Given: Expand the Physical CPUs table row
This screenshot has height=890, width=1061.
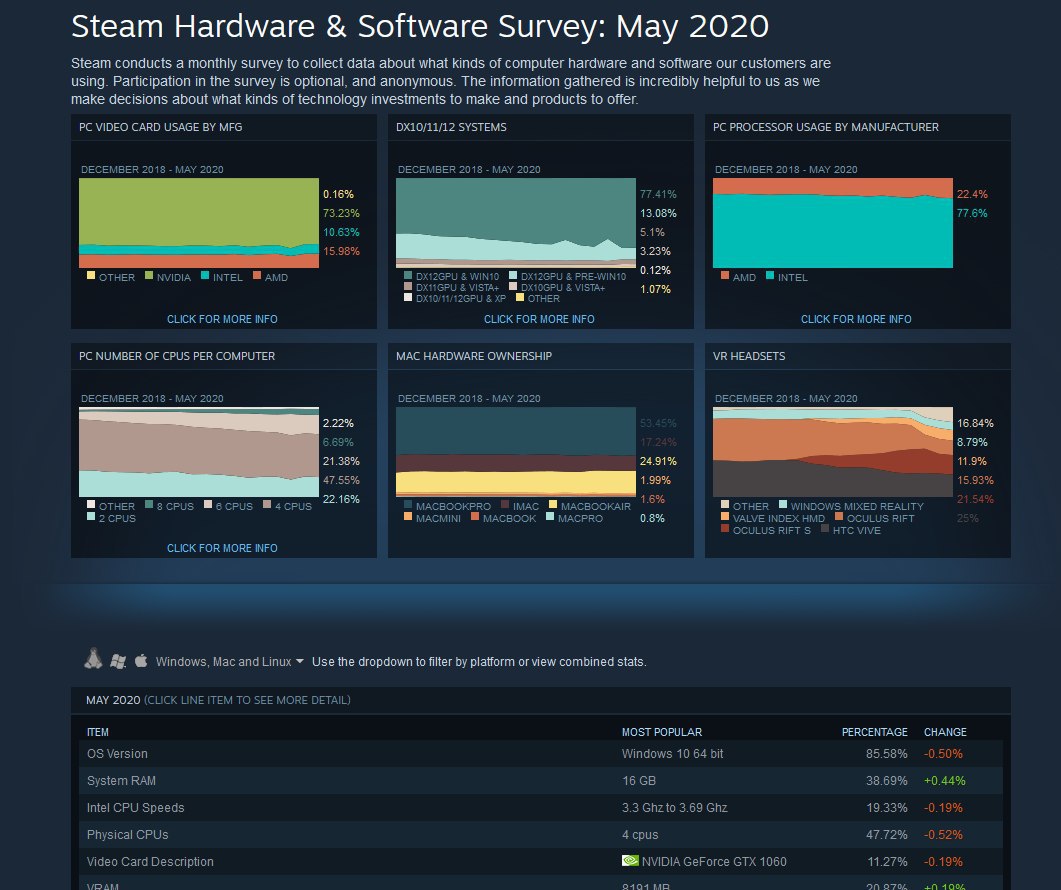Looking at the screenshot, I should pos(541,835).
